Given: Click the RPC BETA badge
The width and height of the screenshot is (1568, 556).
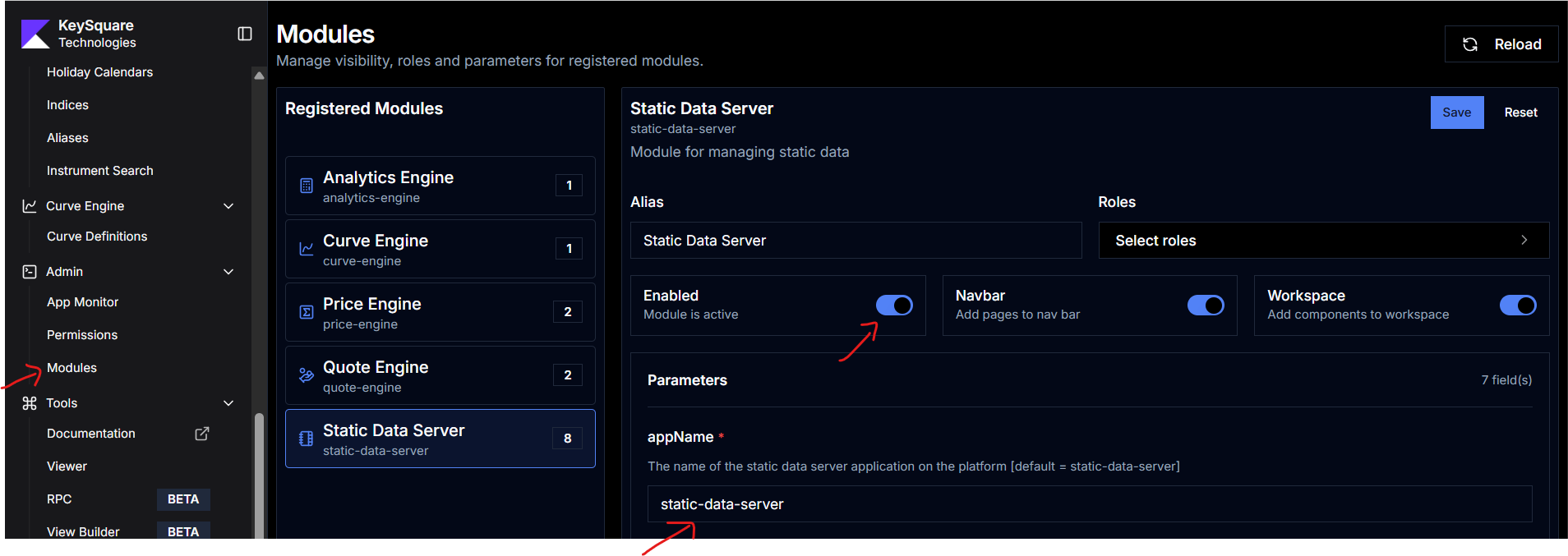Looking at the screenshot, I should pos(183,499).
